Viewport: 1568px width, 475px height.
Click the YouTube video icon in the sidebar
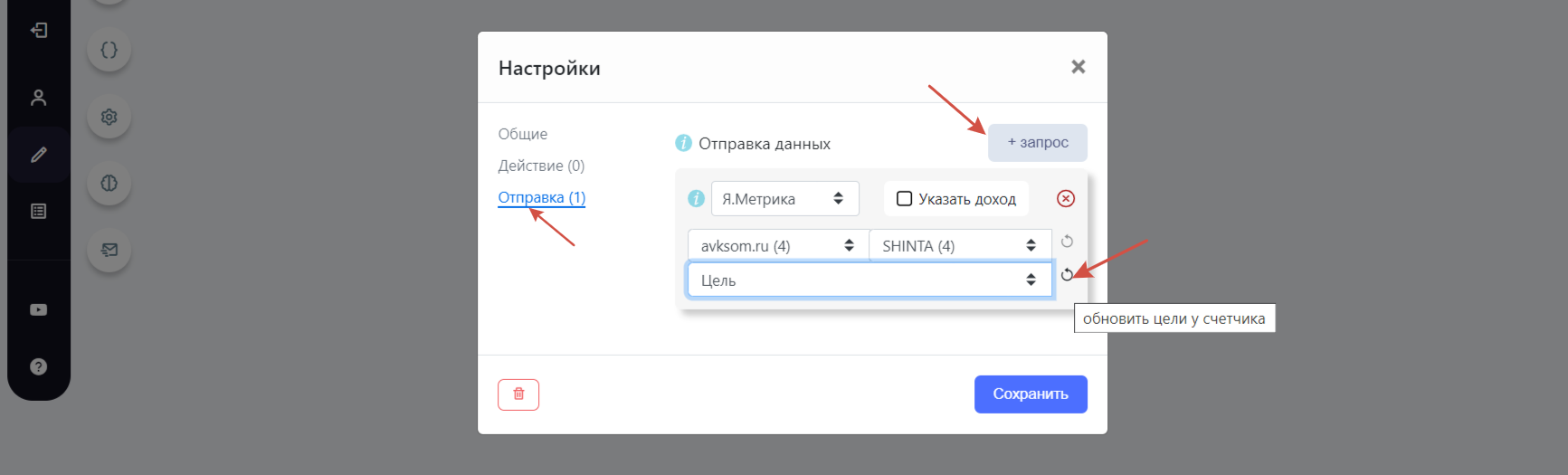[39, 309]
